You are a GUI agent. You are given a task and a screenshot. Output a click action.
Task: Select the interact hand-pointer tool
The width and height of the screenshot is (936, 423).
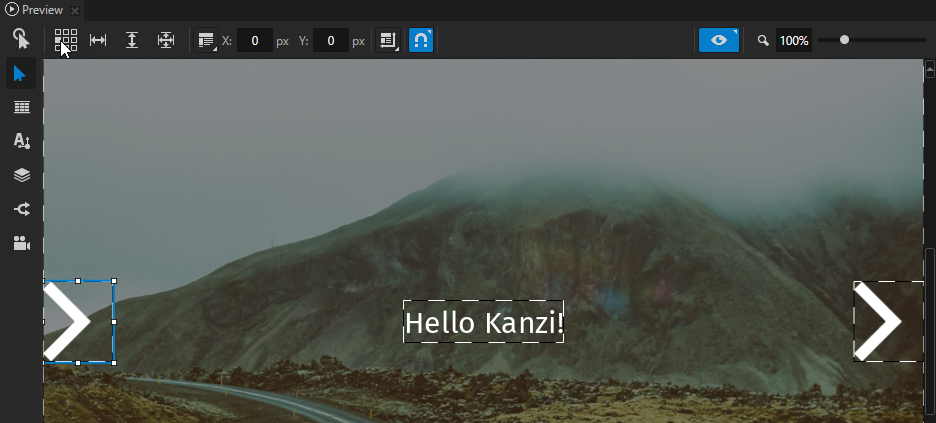[21, 40]
